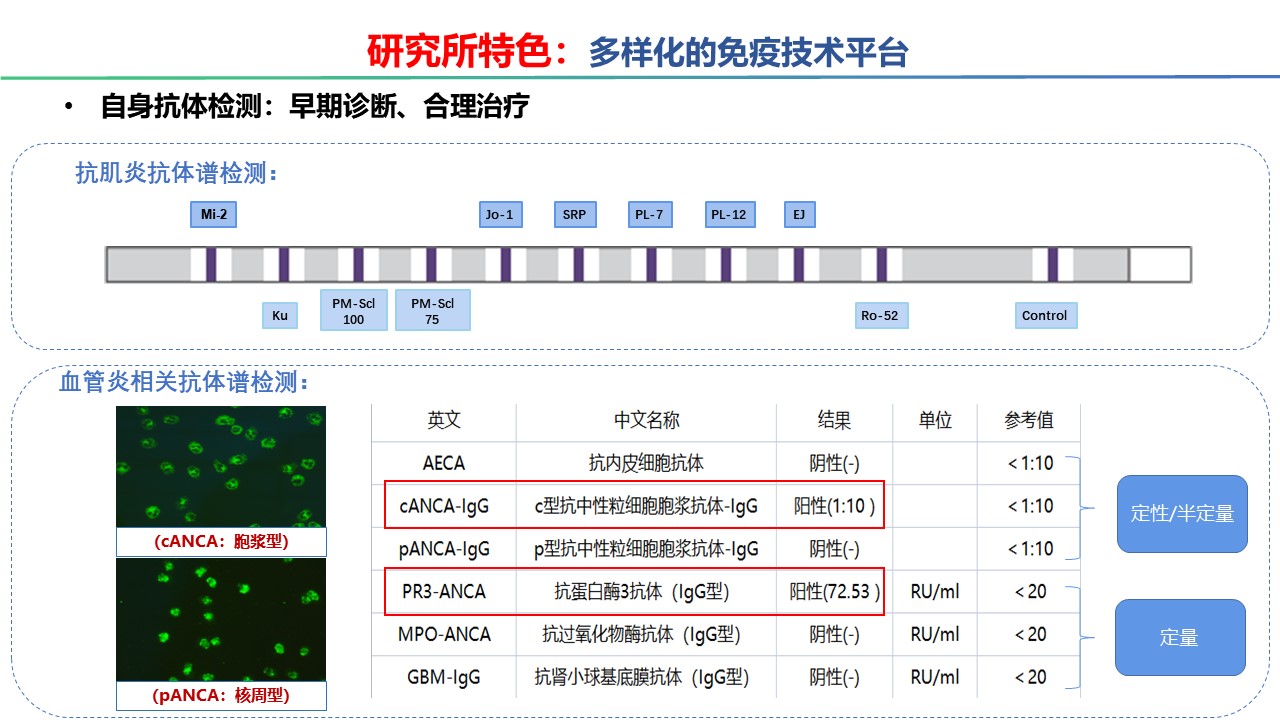Click the Ro-52 marker box
Image resolution: width=1280 pixels, height=720 pixels.
point(878,315)
